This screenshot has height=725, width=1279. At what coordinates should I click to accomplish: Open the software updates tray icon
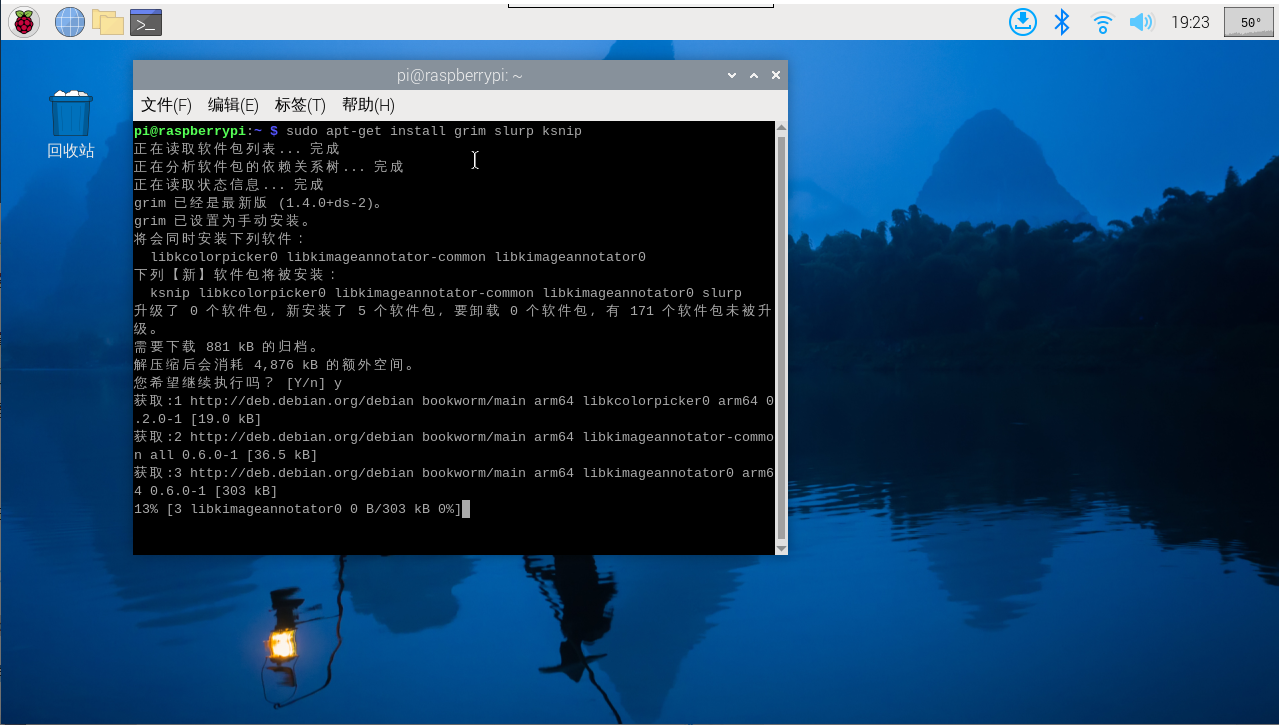click(x=1022, y=22)
